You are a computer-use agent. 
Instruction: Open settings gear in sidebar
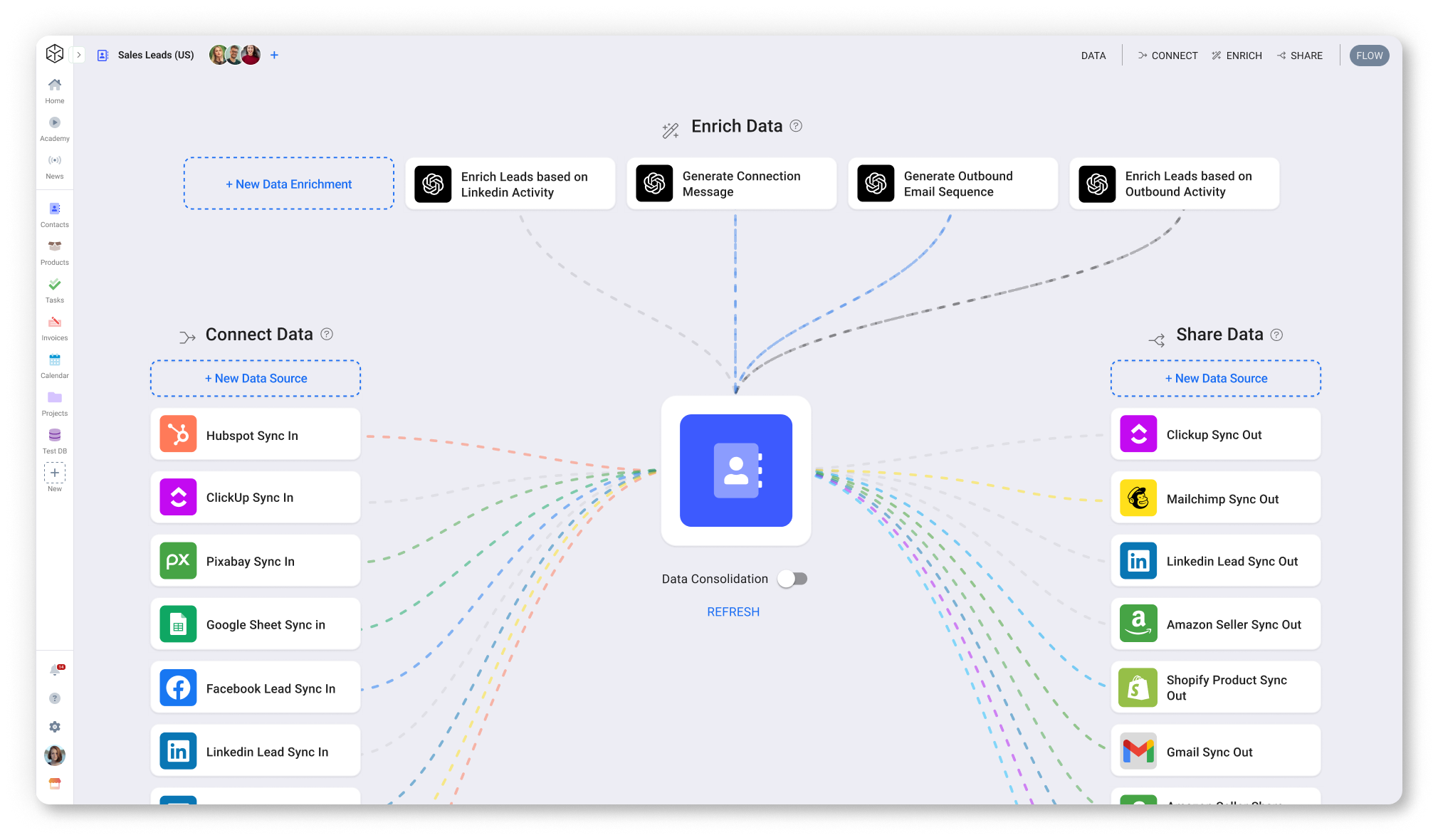pos(55,727)
